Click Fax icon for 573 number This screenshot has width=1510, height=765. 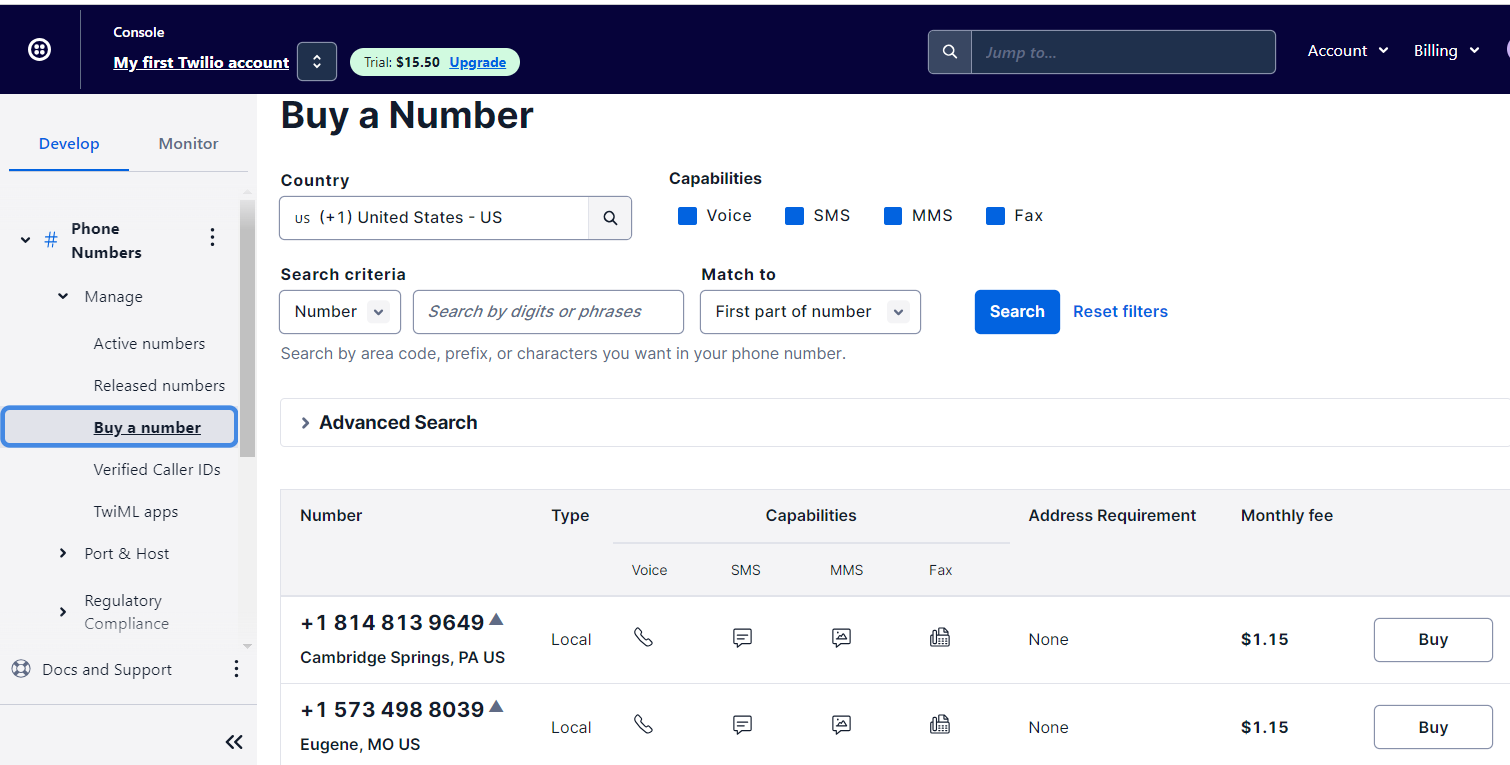(x=939, y=725)
